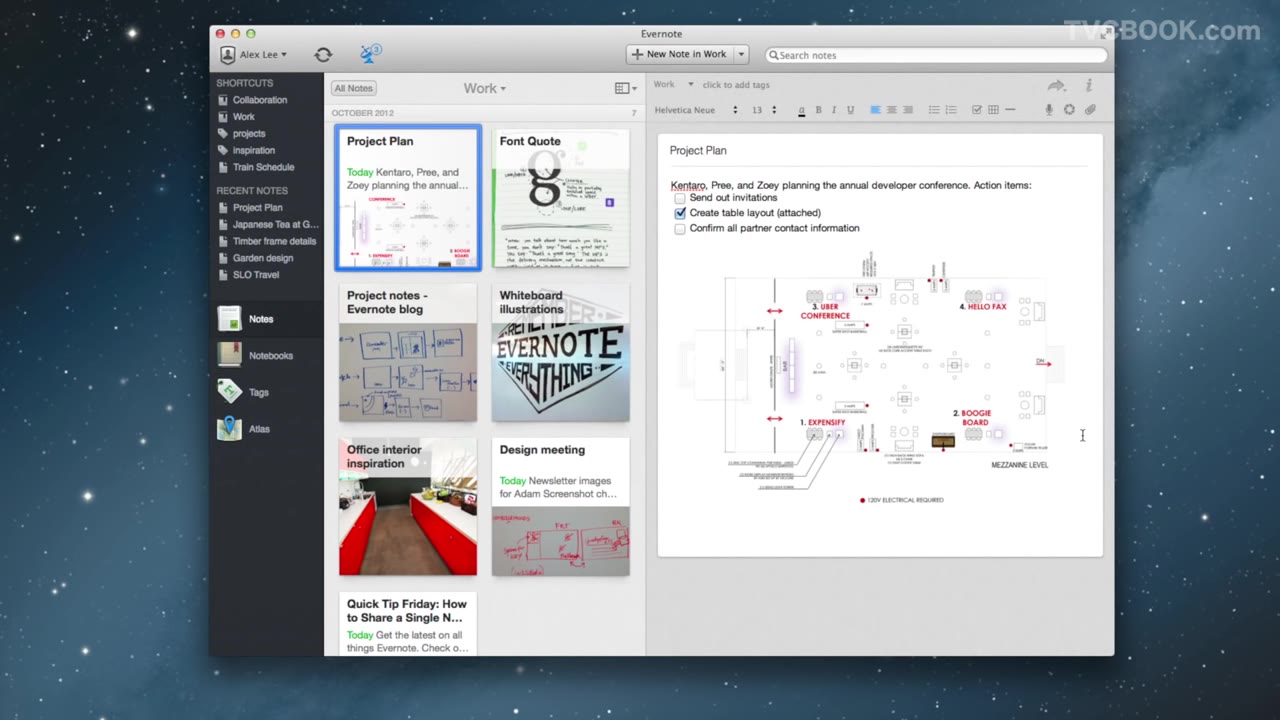Viewport: 1280px width, 720px height.
Task: Select the Tags section icon
Action: click(x=230, y=392)
